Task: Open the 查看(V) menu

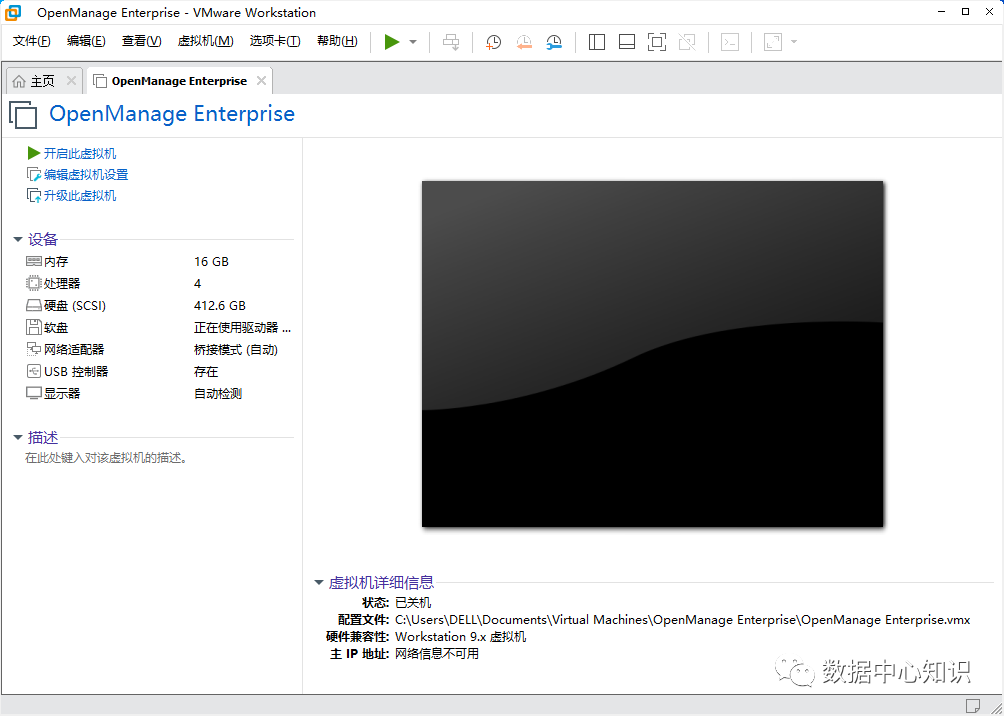Action: pos(142,41)
